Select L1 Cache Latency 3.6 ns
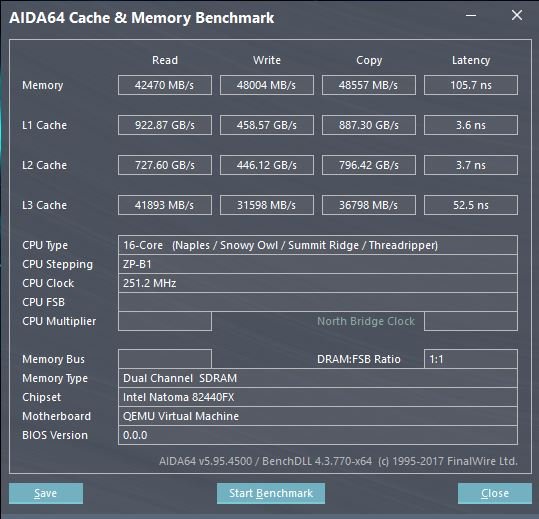This screenshot has height=519, width=539. coord(471,125)
